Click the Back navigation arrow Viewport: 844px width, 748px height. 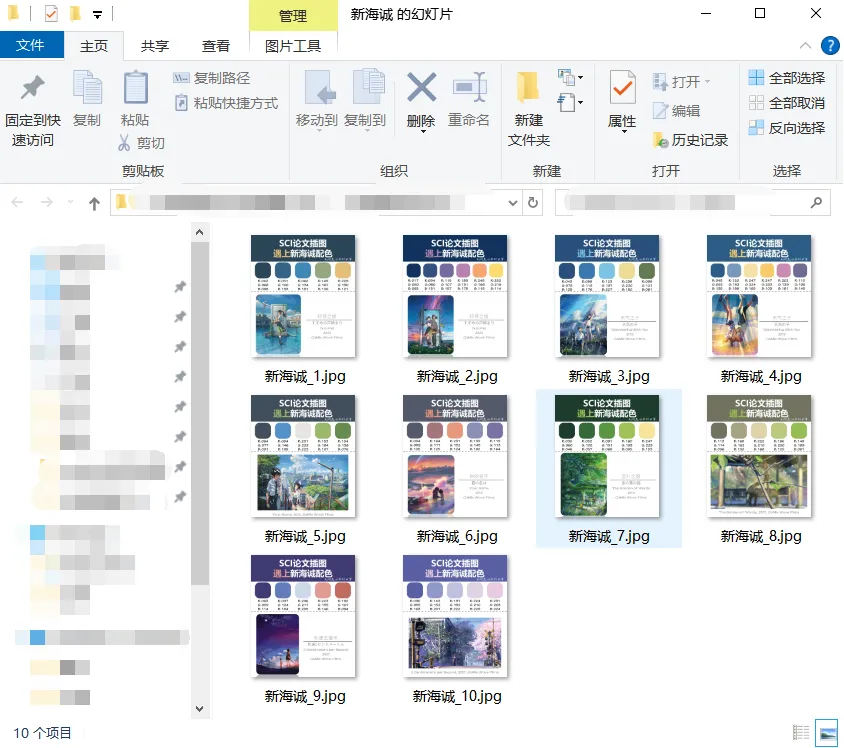(17, 202)
